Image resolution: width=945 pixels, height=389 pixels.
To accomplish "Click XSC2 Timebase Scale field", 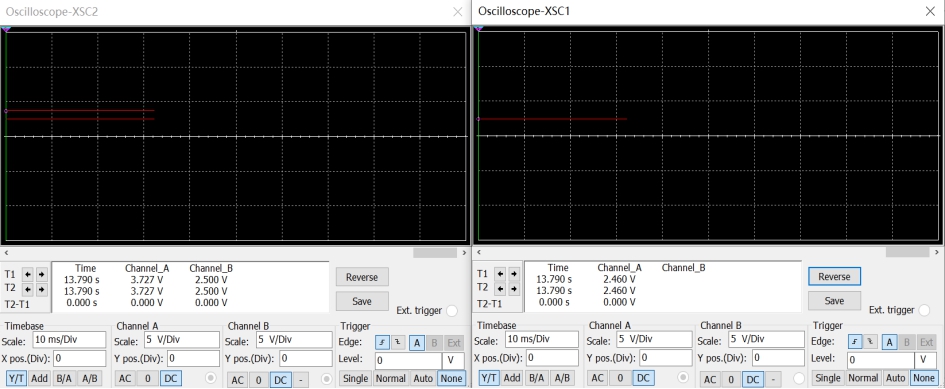I will (x=69, y=340).
